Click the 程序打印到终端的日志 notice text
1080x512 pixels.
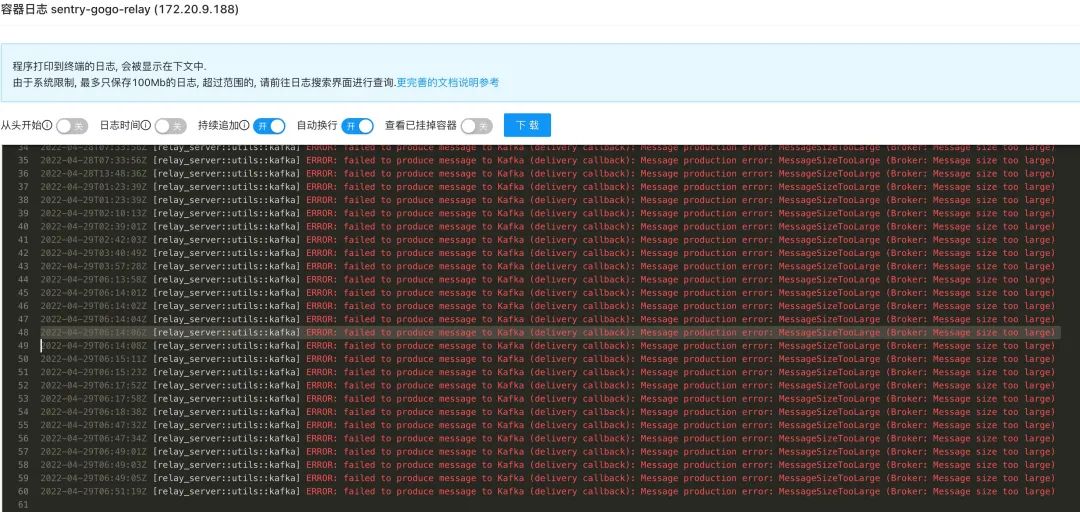pyautogui.click(x=110, y=66)
